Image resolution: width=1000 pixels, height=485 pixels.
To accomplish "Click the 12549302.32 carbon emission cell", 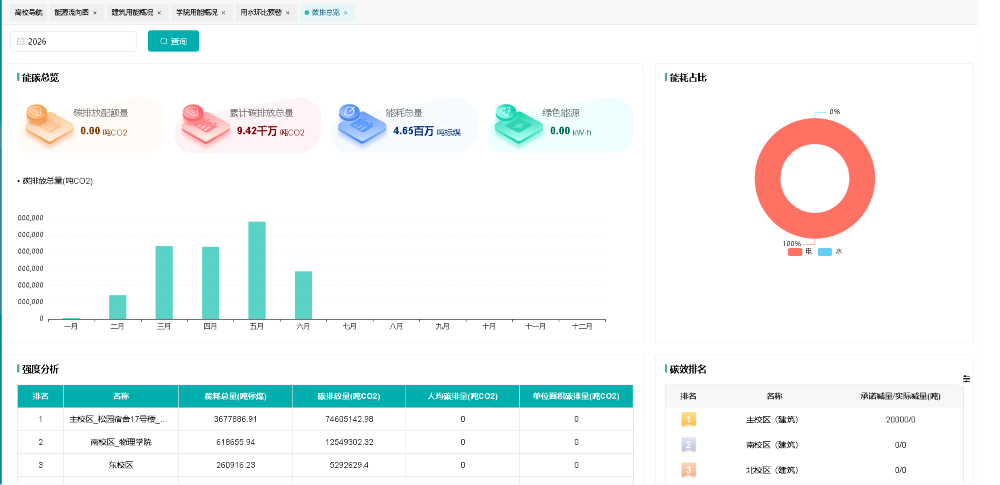I will tap(349, 442).
